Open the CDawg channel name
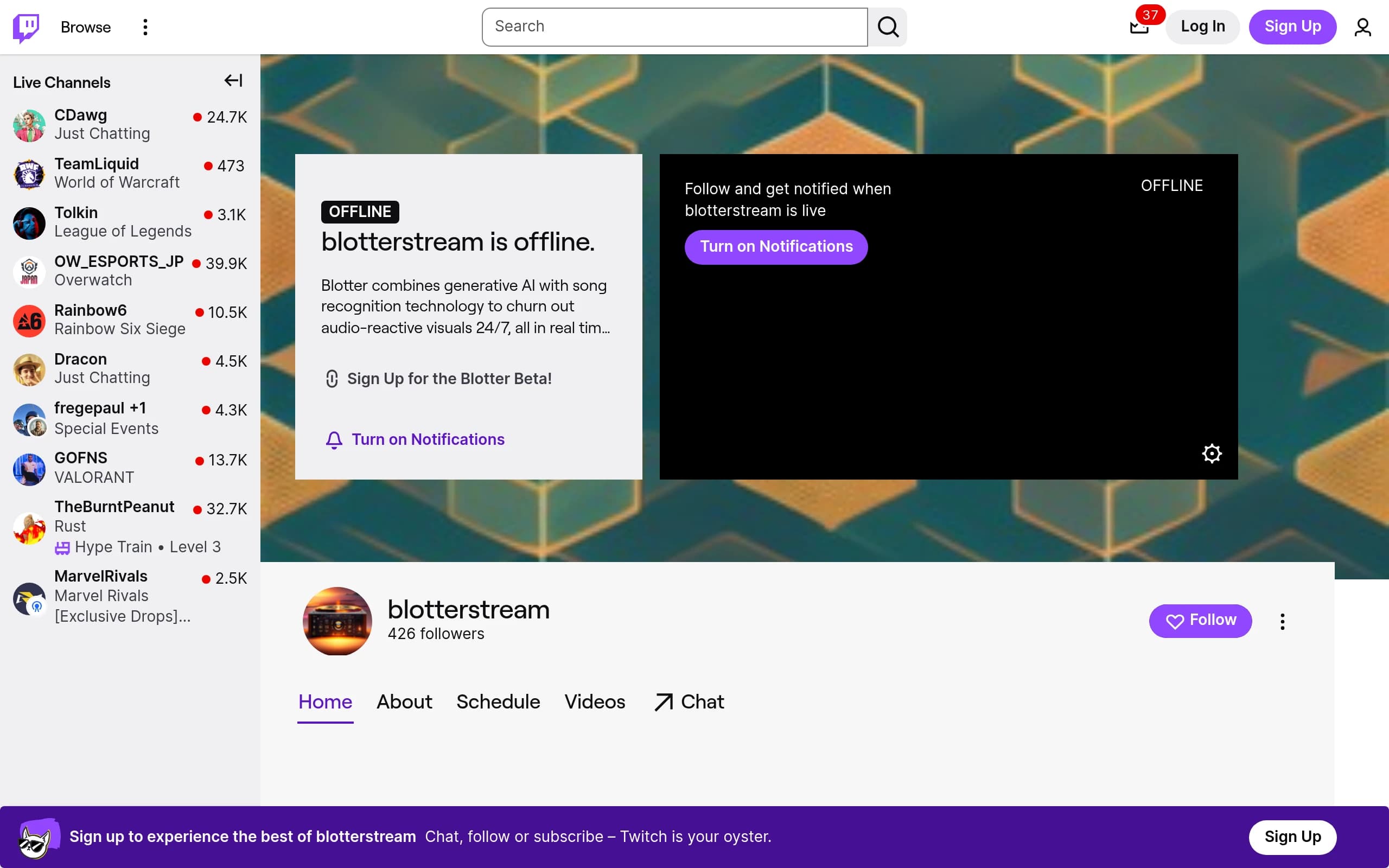 point(81,116)
